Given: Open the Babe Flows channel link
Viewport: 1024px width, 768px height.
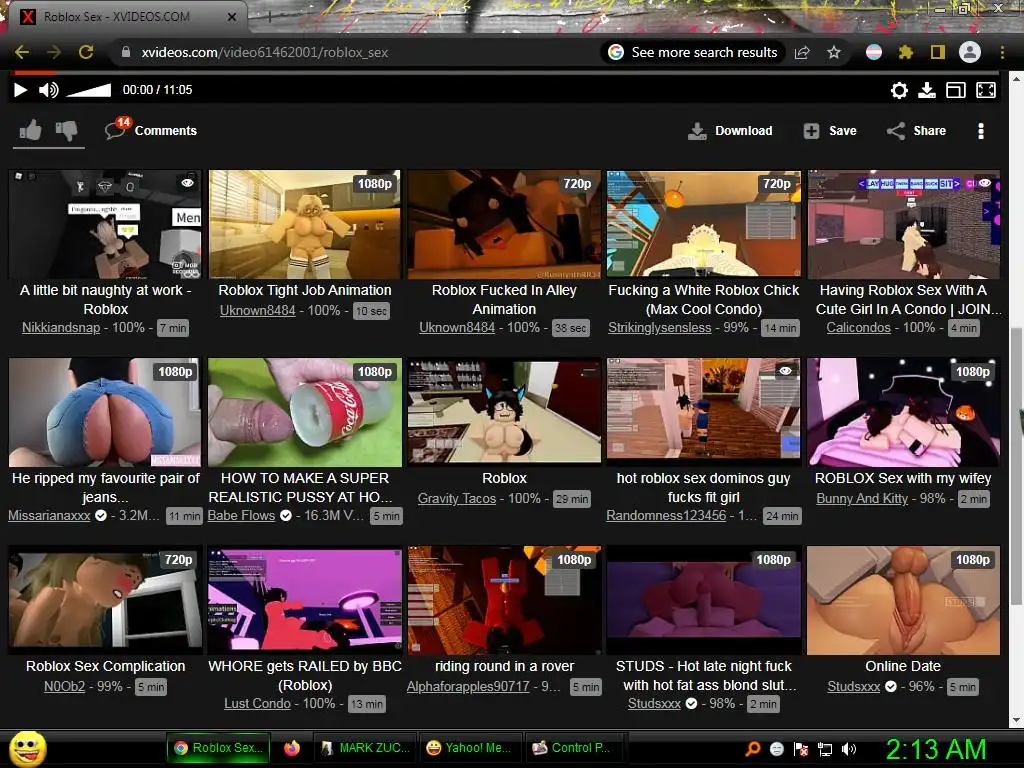Looking at the screenshot, I should 241,515.
